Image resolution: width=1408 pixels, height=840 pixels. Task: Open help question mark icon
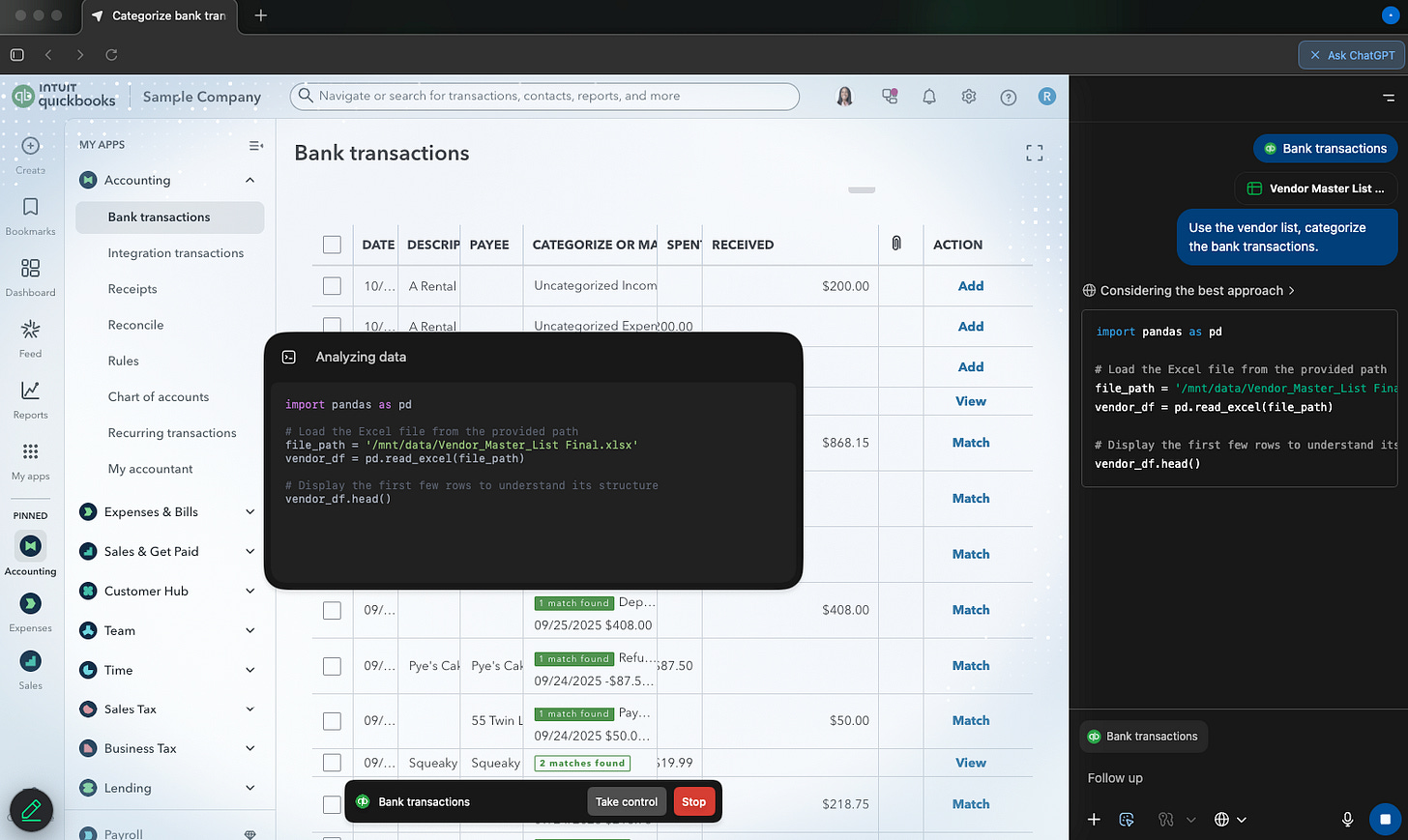coord(1009,97)
